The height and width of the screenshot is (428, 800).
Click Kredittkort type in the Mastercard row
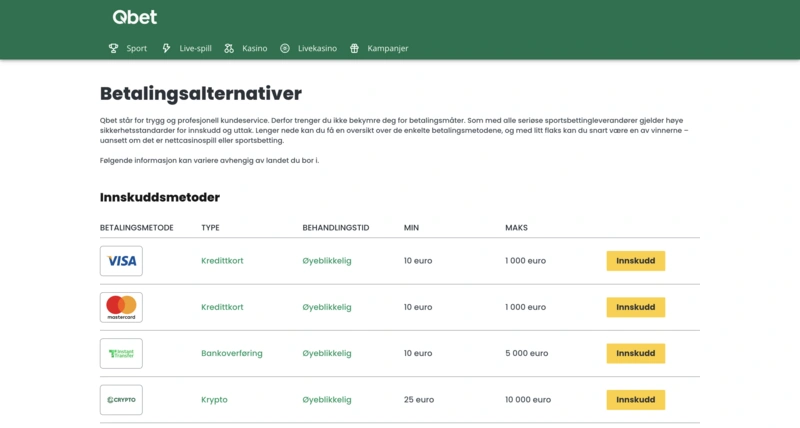[x=222, y=307]
